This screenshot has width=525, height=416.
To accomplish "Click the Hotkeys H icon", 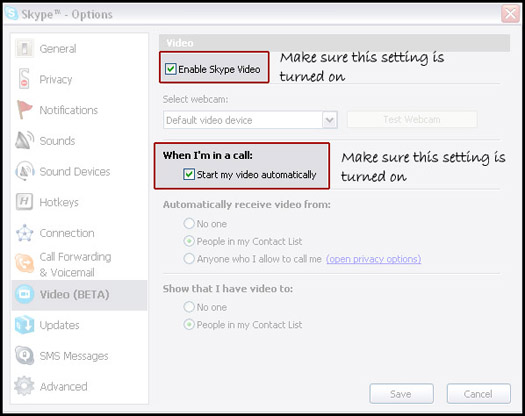I will point(24,202).
